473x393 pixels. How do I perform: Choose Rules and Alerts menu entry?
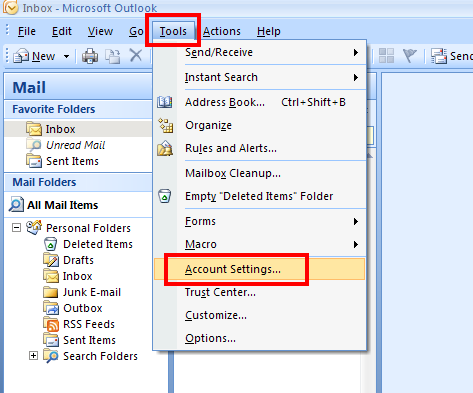(x=259, y=148)
